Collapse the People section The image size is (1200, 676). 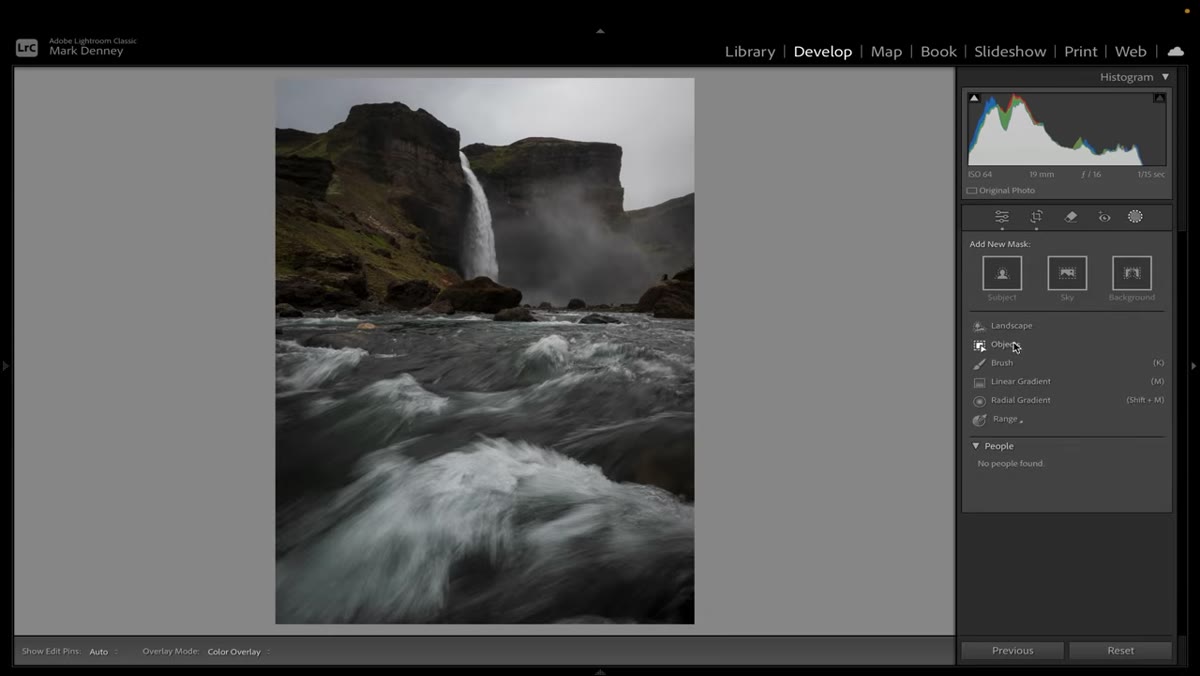[x=976, y=446]
